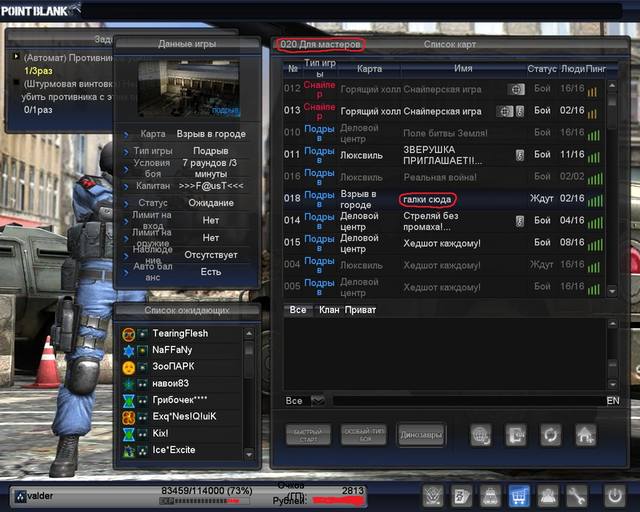
Task: Click room list scroll up arrow
Action: click(612, 85)
